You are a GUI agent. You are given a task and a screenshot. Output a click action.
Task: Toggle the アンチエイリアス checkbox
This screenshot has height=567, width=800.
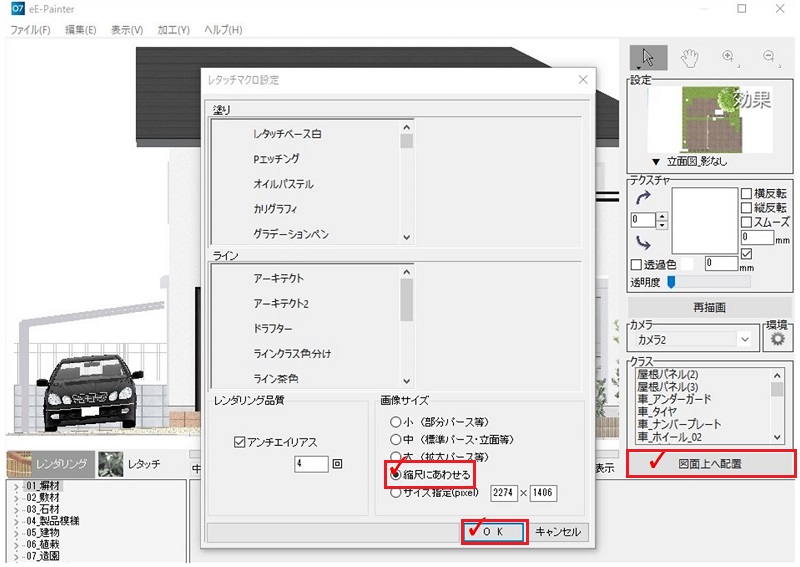[x=239, y=442]
